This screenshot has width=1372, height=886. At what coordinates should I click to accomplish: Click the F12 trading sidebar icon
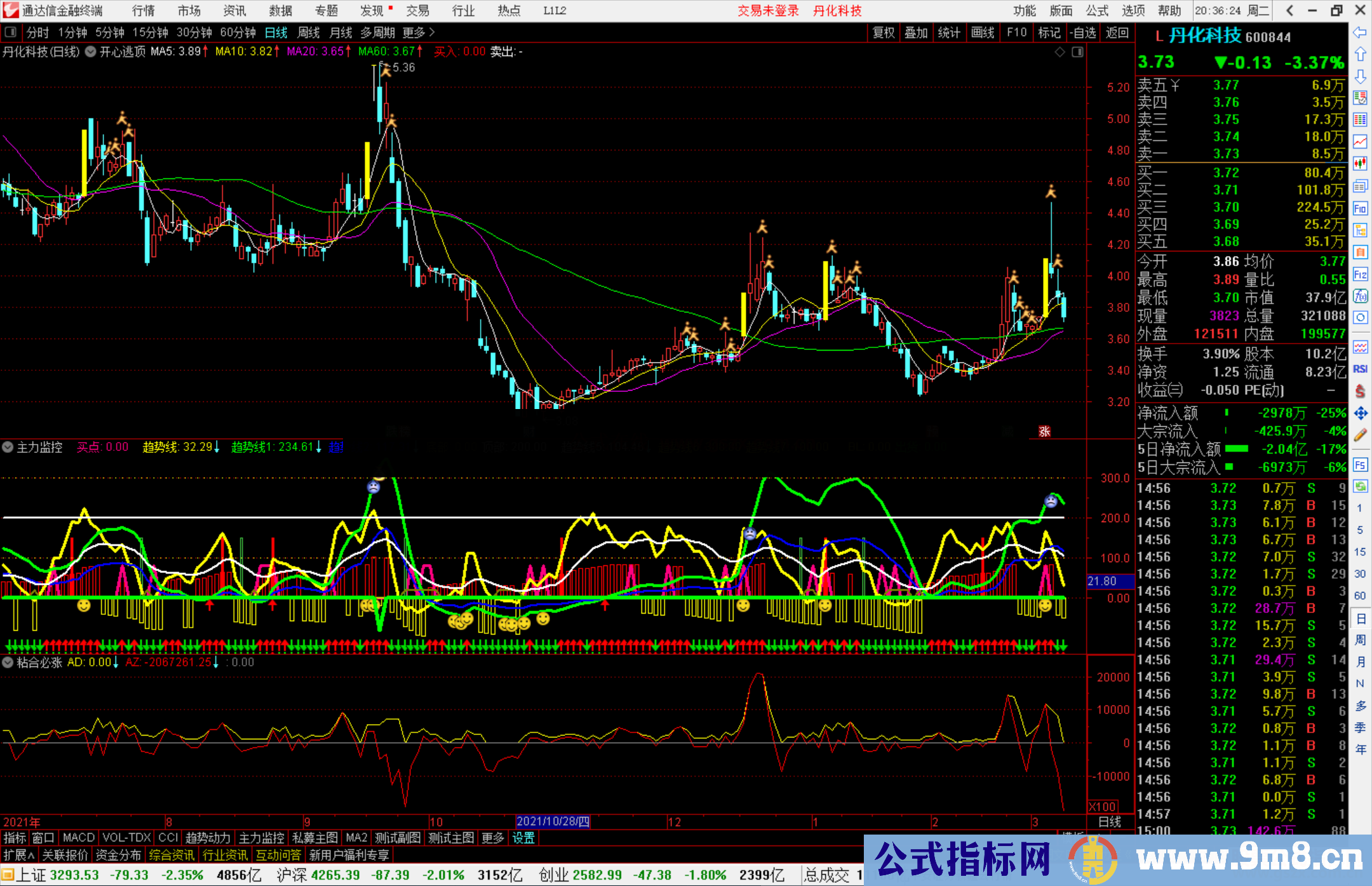(x=1360, y=274)
